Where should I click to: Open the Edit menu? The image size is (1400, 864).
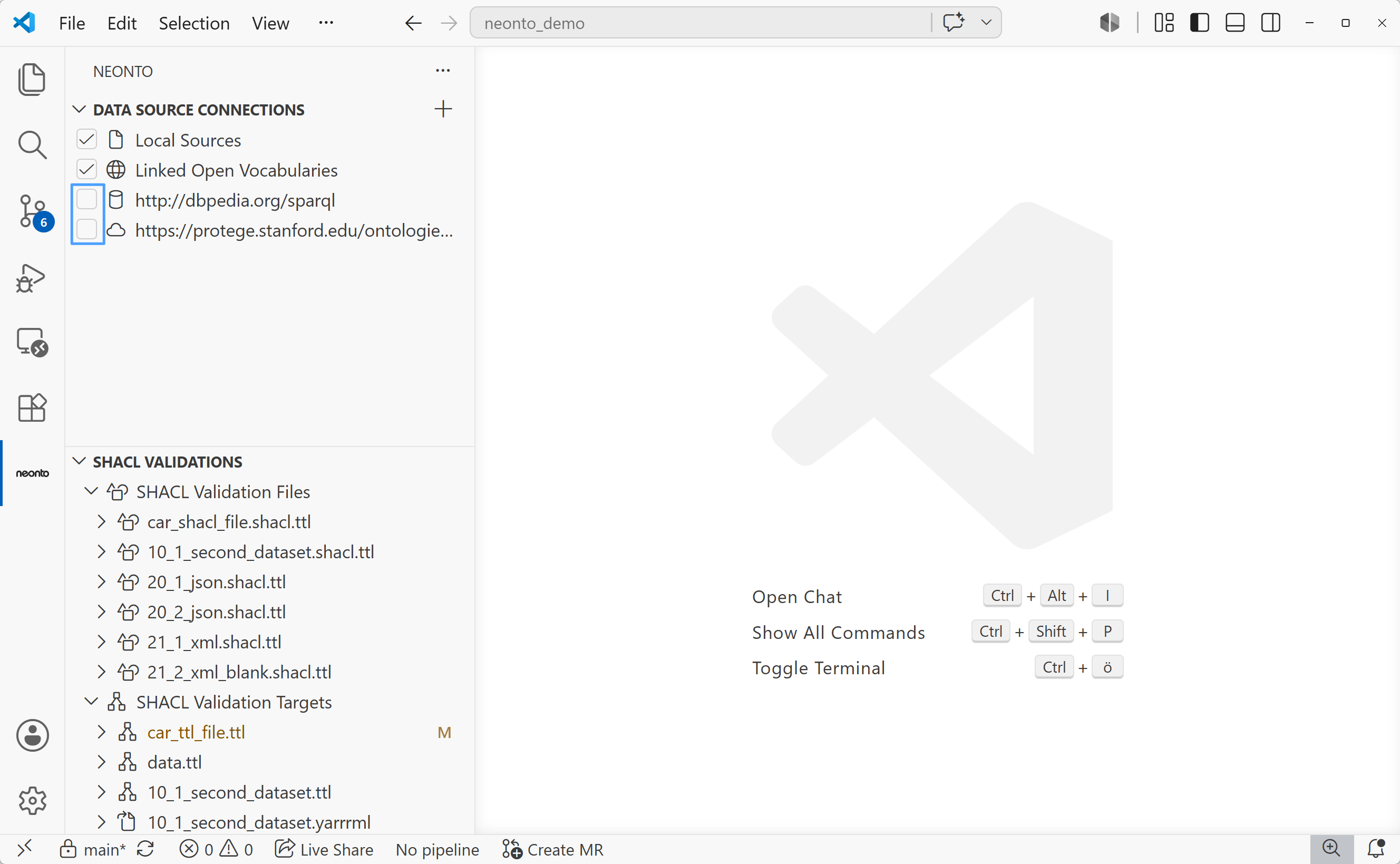click(122, 23)
